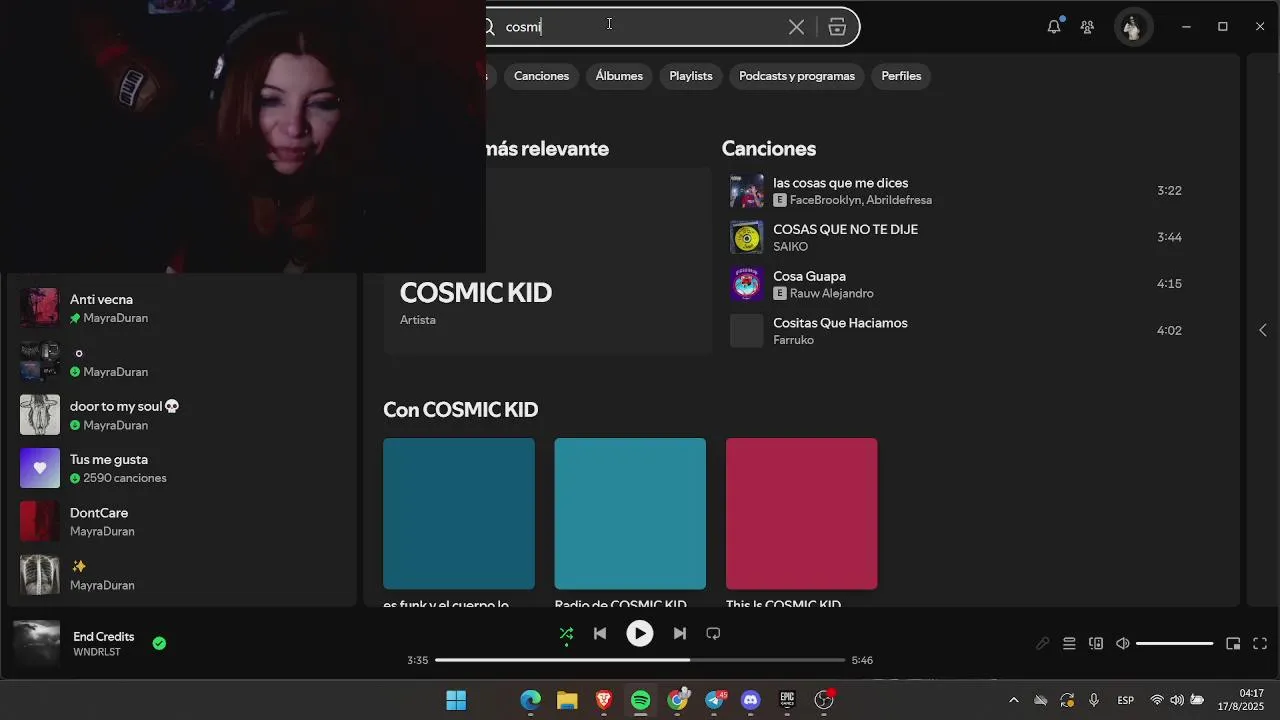Mute audio with the speaker icon

coord(1122,644)
